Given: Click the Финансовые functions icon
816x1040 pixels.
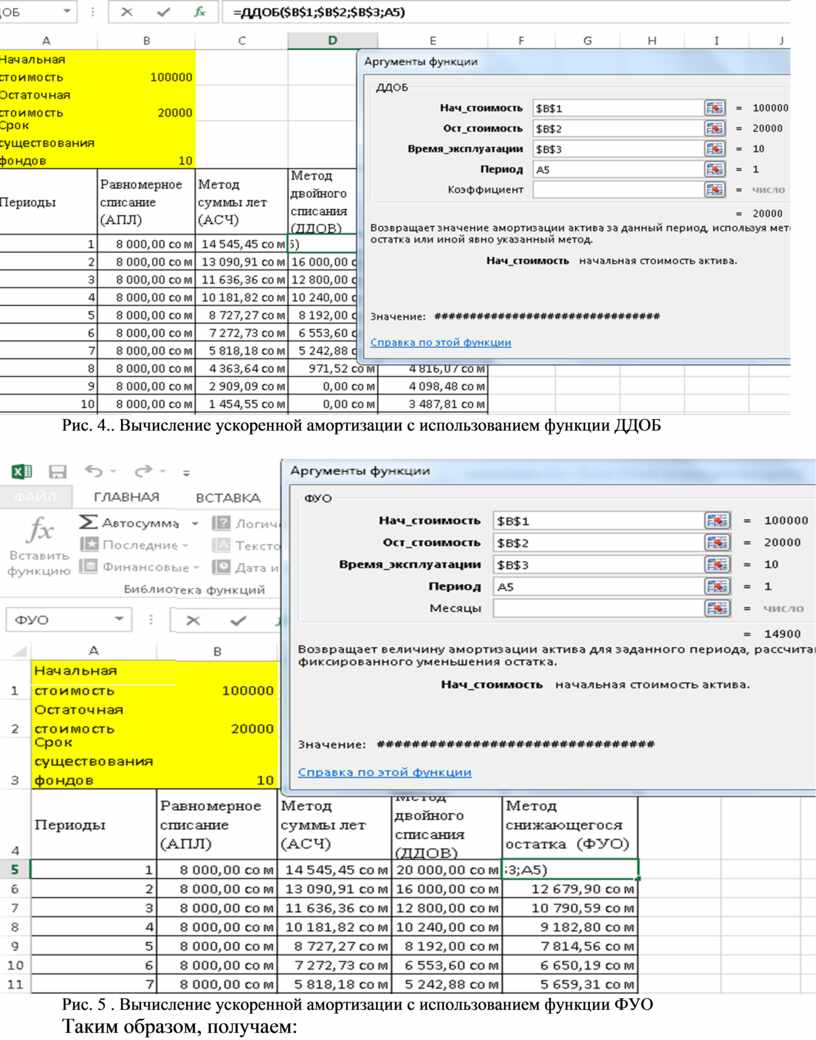Looking at the screenshot, I should tap(89, 566).
